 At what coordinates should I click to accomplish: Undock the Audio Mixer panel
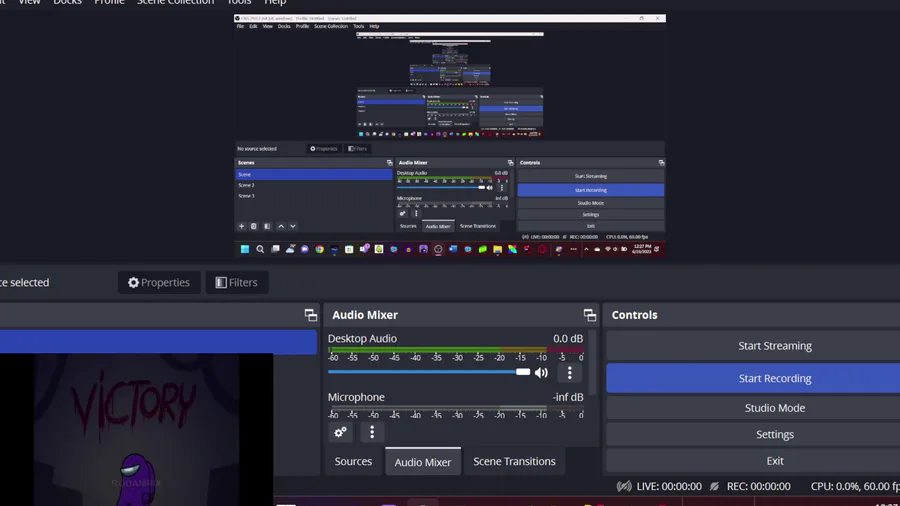click(589, 315)
